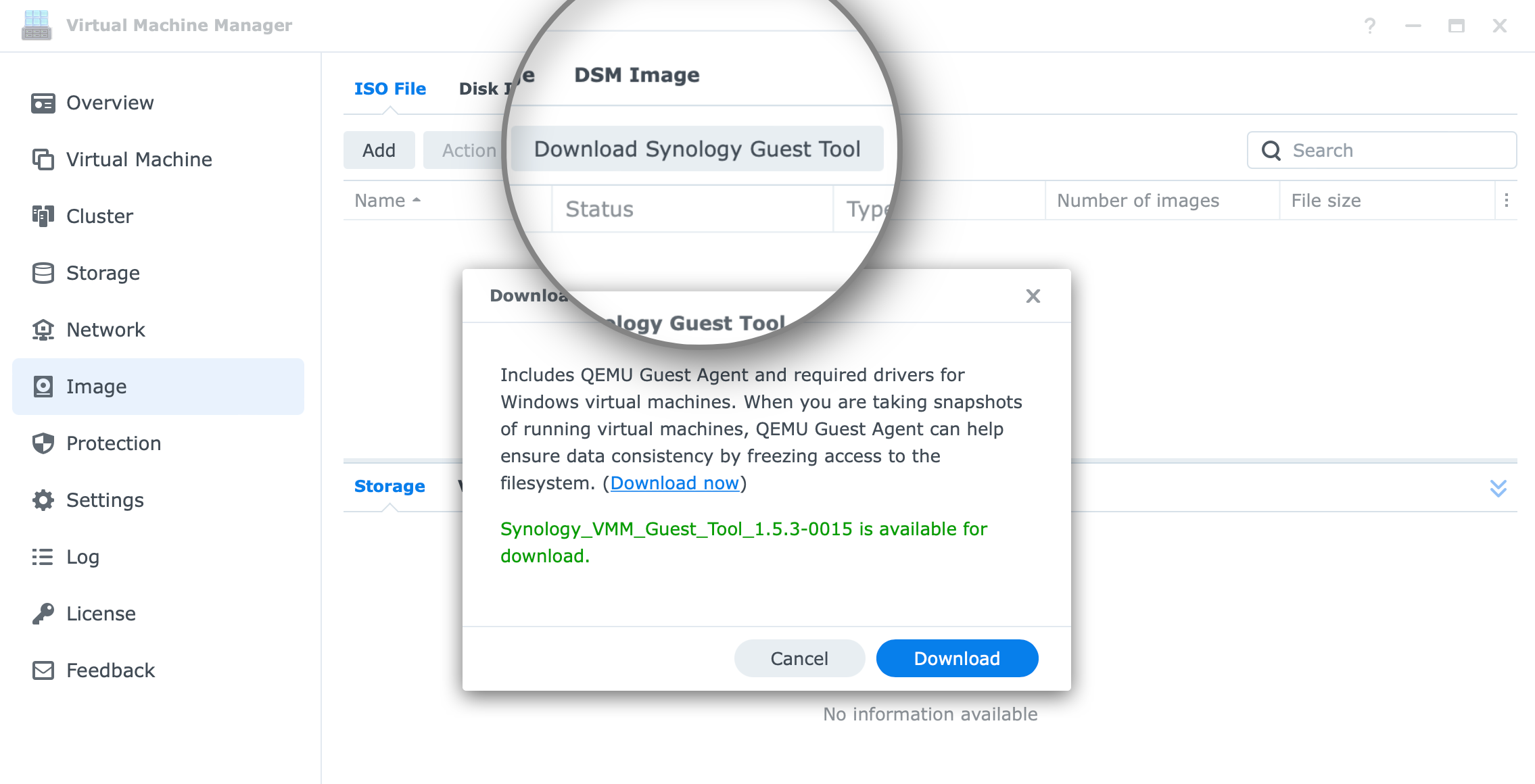This screenshot has width=1535, height=784.
Task: Open the Log list icon
Action: (x=43, y=557)
